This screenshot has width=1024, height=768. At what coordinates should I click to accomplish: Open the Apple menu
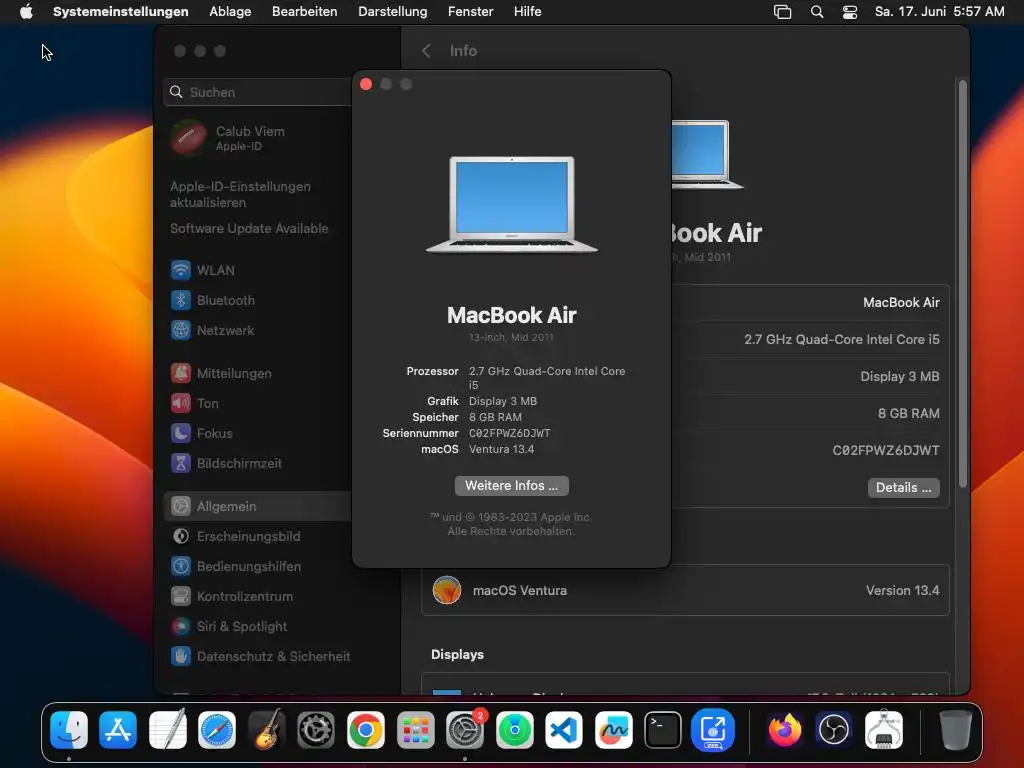pyautogui.click(x=26, y=11)
